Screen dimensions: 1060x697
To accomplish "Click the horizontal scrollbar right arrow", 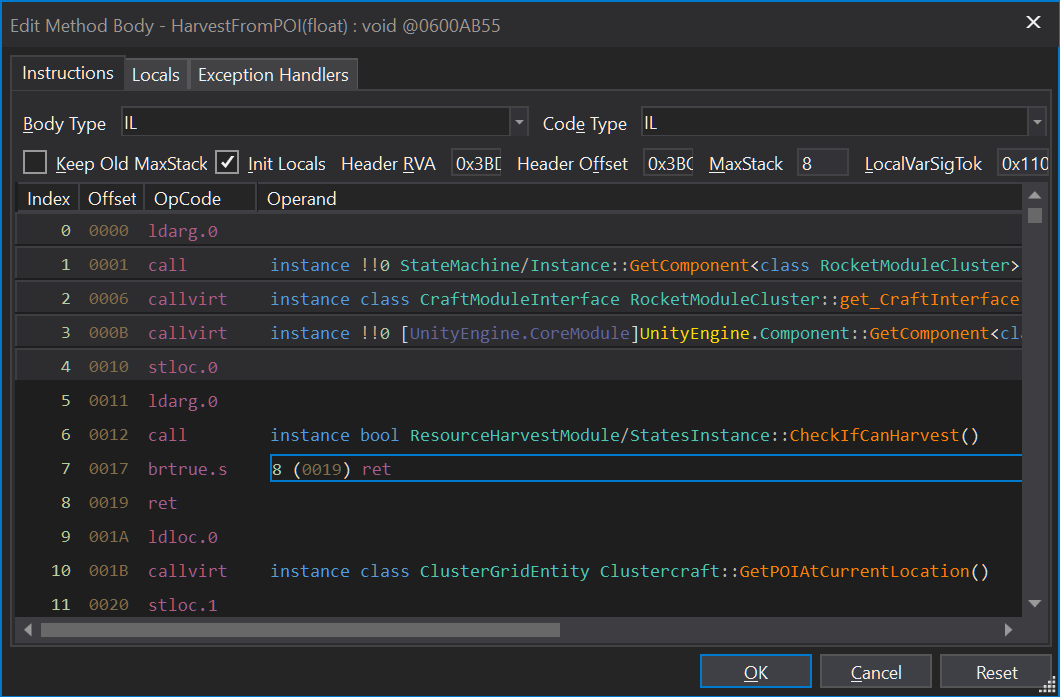I will point(1010,630).
